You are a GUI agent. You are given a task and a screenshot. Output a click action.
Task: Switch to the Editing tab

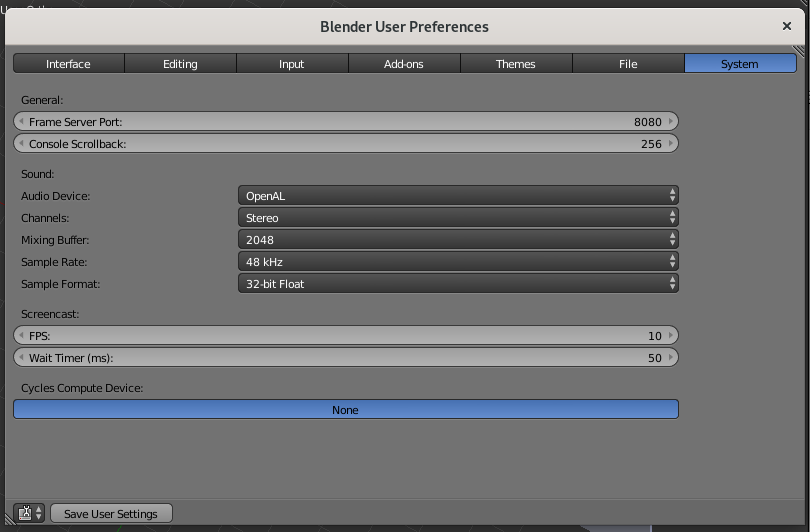click(x=180, y=64)
